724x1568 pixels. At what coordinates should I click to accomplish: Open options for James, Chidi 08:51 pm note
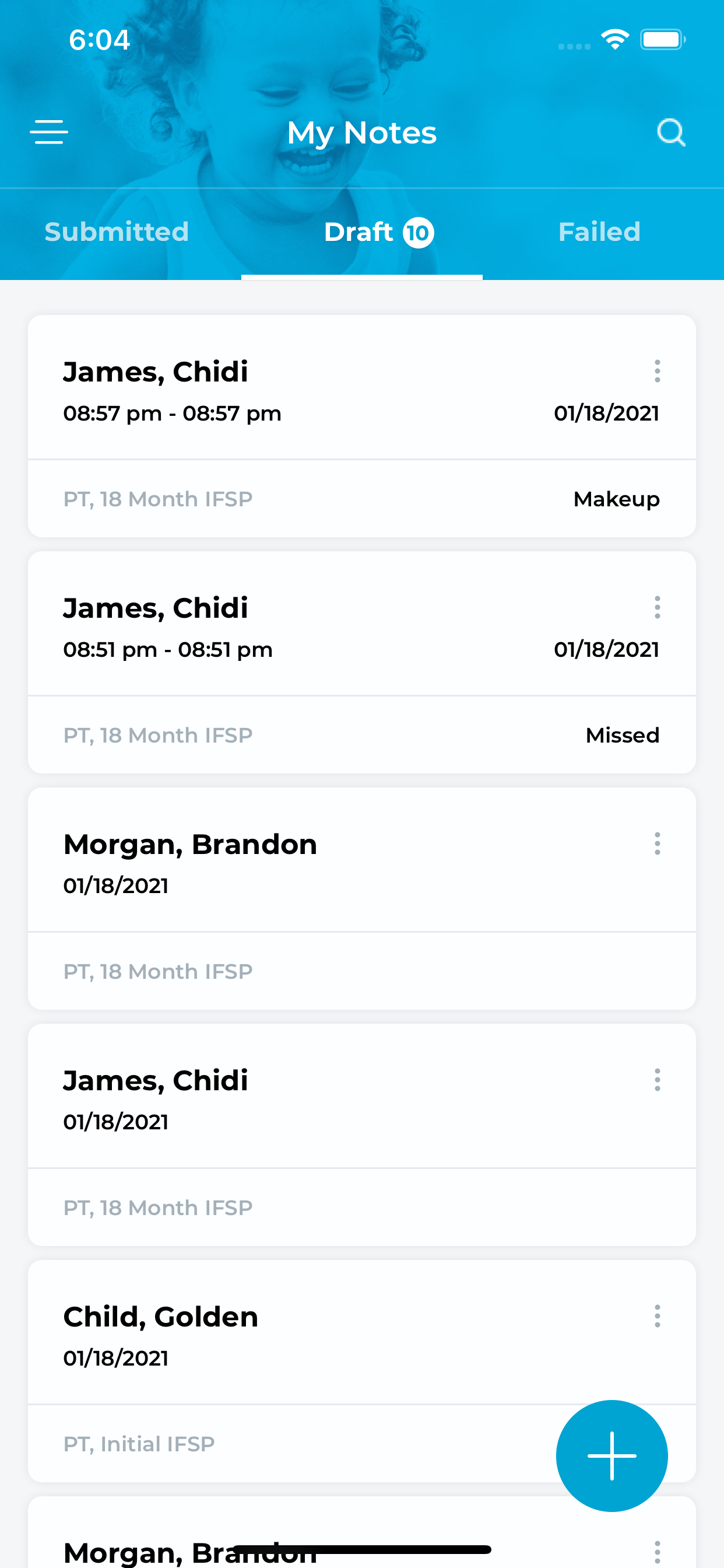(657, 607)
